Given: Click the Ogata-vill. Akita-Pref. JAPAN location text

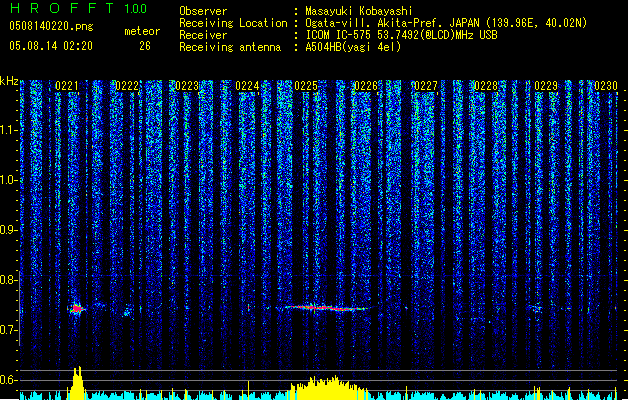Looking at the screenshot, I should [x=446, y=23].
